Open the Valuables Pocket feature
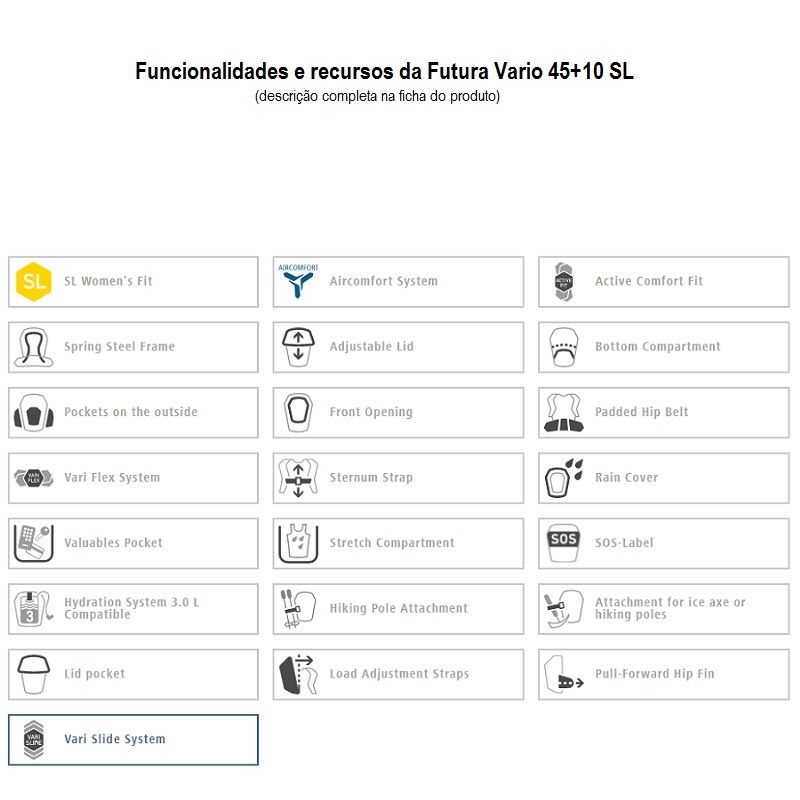The image size is (800, 800). coord(133,543)
